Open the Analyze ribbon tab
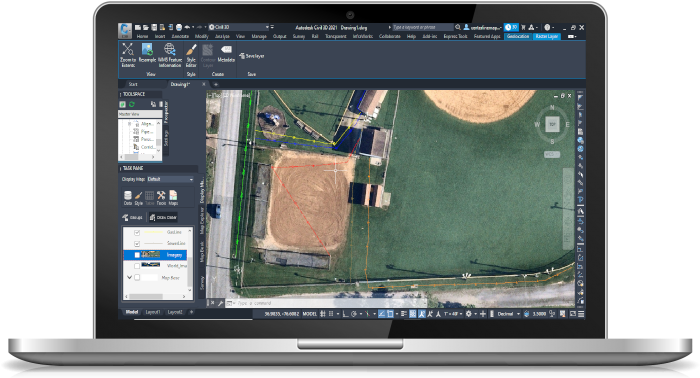The height and width of the screenshot is (378, 700). coord(222,36)
